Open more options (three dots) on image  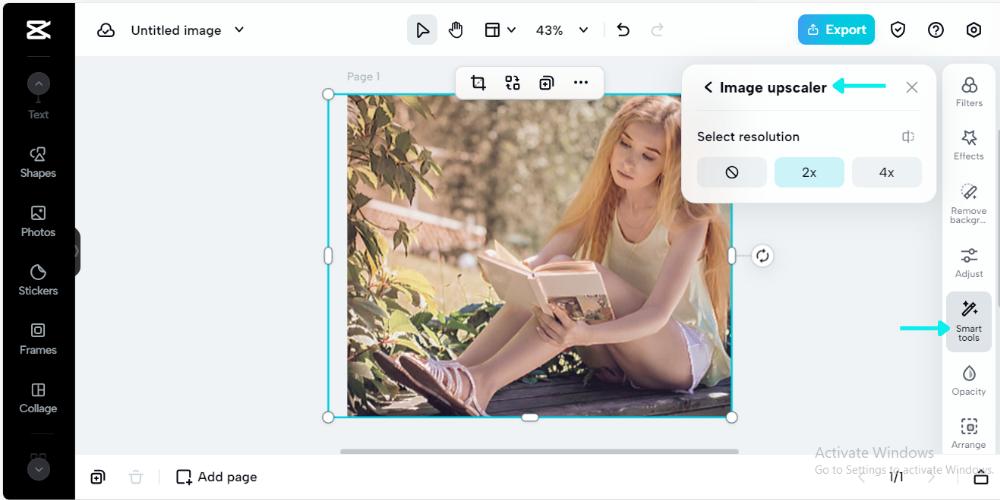pyautogui.click(x=580, y=82)
